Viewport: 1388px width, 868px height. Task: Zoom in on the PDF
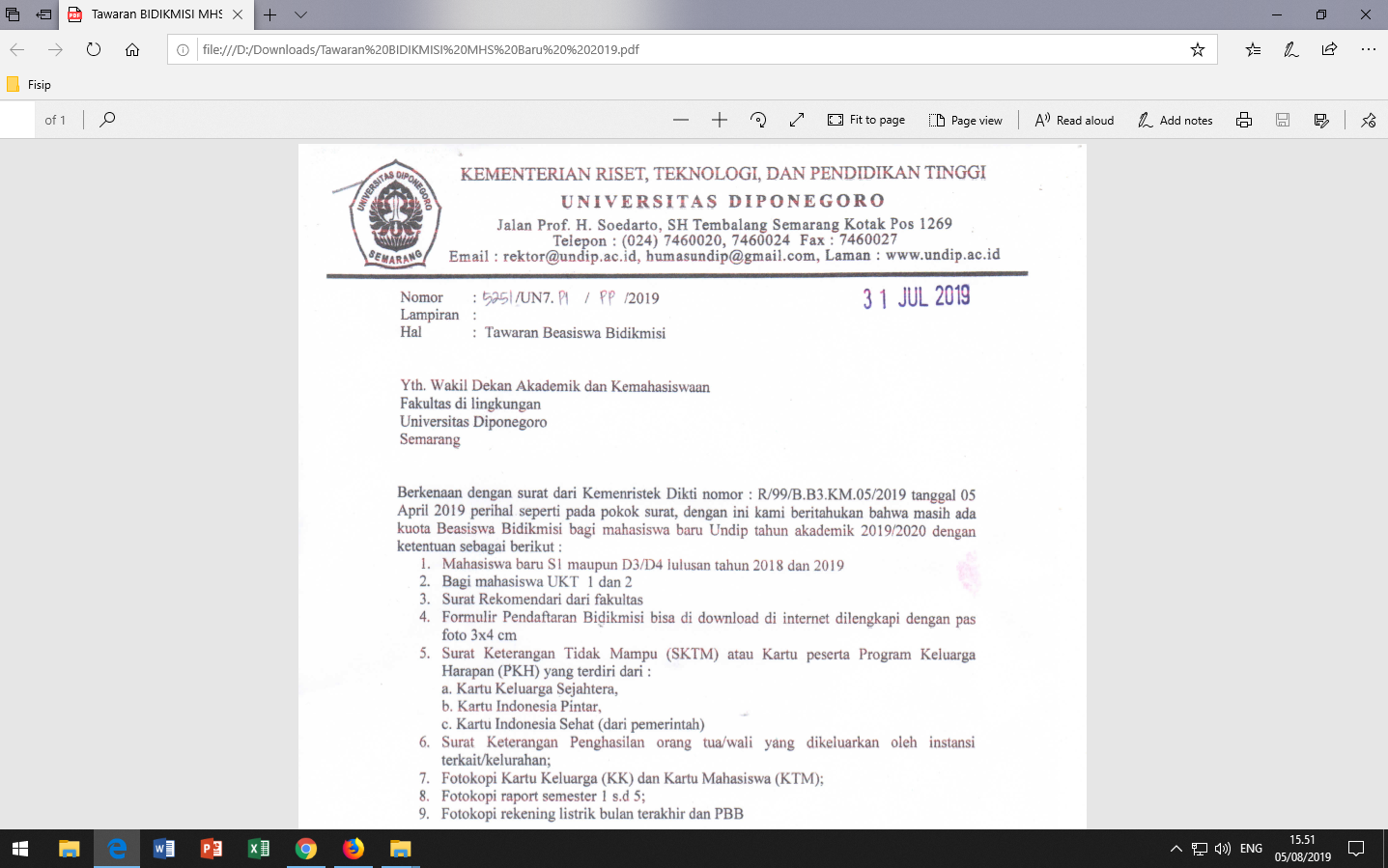coord(719,119)
